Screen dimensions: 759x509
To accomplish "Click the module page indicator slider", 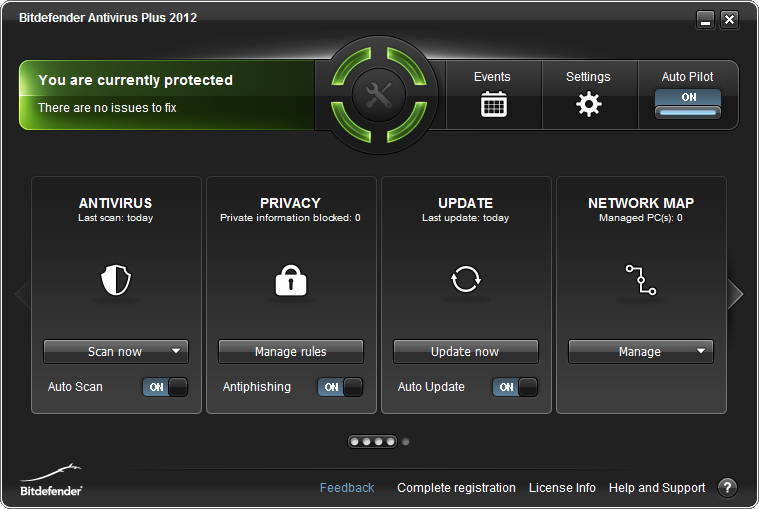I will tap(373, 441).
